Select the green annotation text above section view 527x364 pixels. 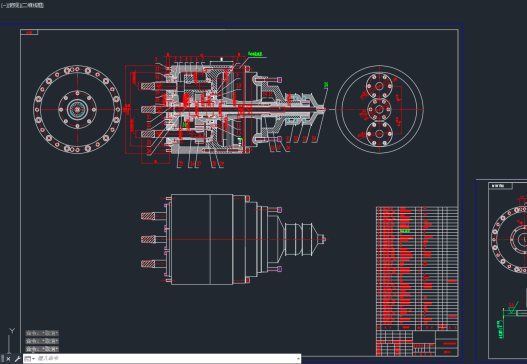(x=255, y=53)
